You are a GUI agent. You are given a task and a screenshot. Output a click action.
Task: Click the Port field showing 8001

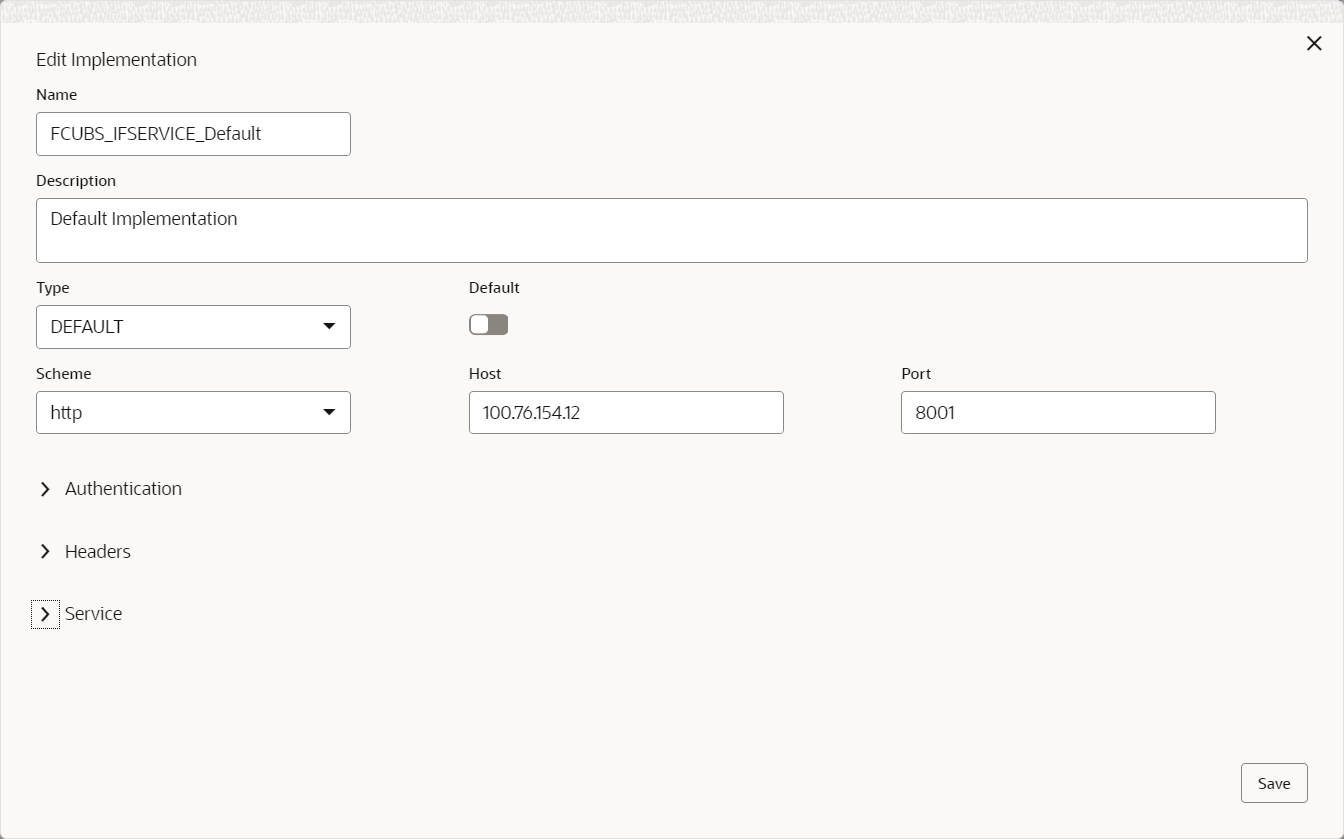coord(1058,412)
